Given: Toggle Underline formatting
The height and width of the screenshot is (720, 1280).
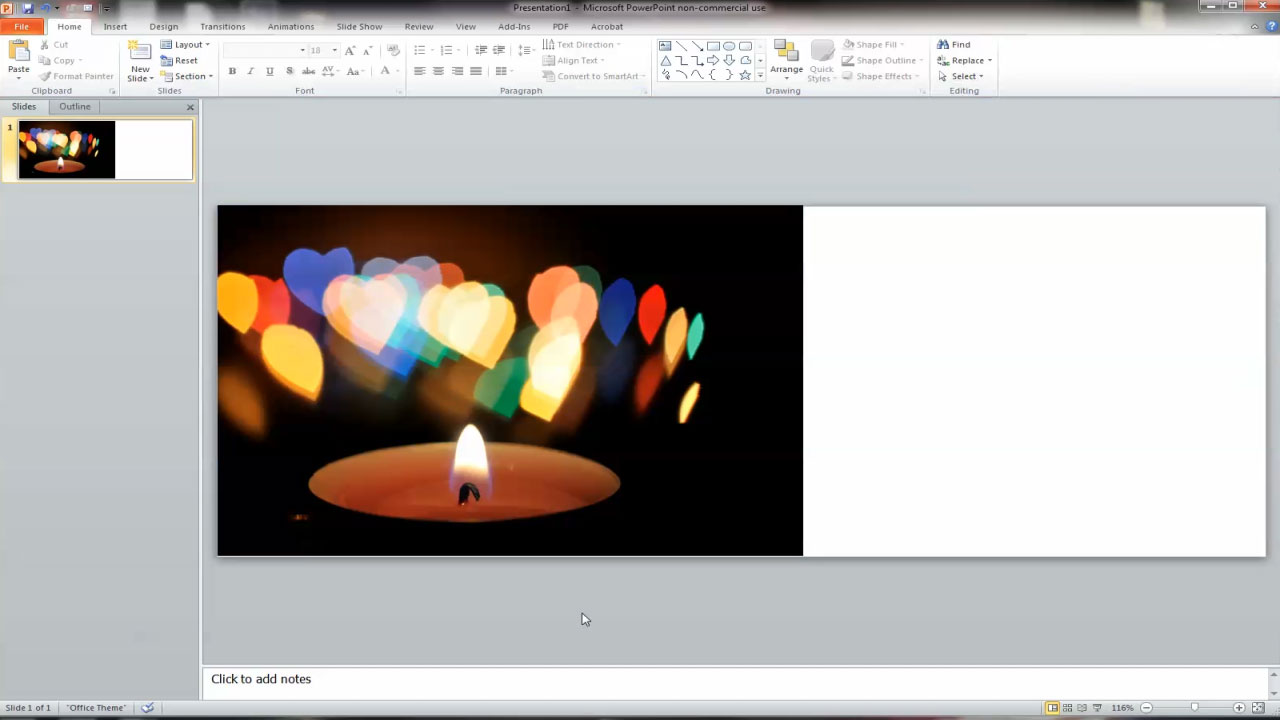Looking at the screenshot, I should click(x=269, y=71).
